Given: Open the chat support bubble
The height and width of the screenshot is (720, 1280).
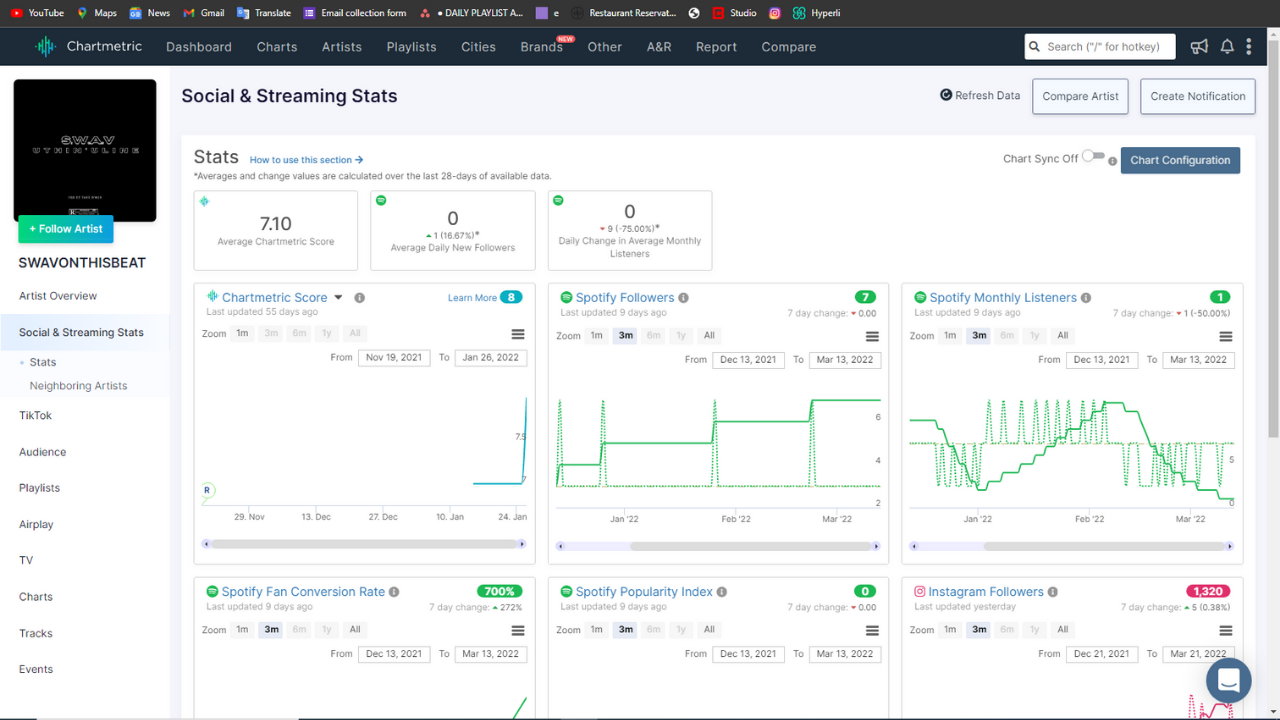Looking at the screenshot, I should 1229,682.
